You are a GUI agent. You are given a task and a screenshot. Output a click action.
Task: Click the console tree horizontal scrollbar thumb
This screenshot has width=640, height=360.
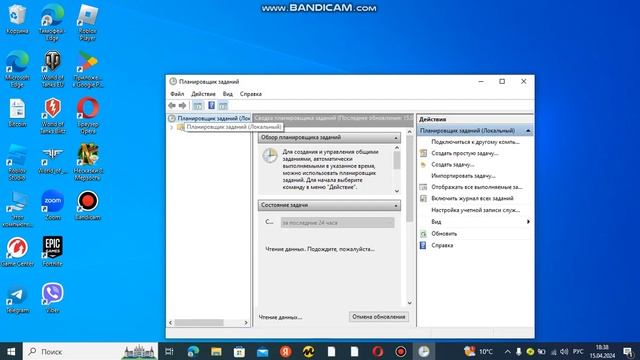tap(199, 322)
